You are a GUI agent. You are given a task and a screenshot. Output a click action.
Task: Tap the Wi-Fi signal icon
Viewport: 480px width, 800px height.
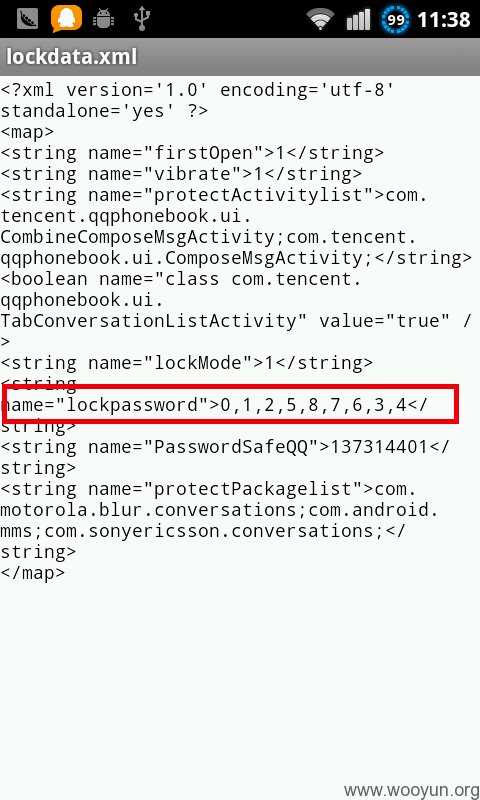click(320, 19)
